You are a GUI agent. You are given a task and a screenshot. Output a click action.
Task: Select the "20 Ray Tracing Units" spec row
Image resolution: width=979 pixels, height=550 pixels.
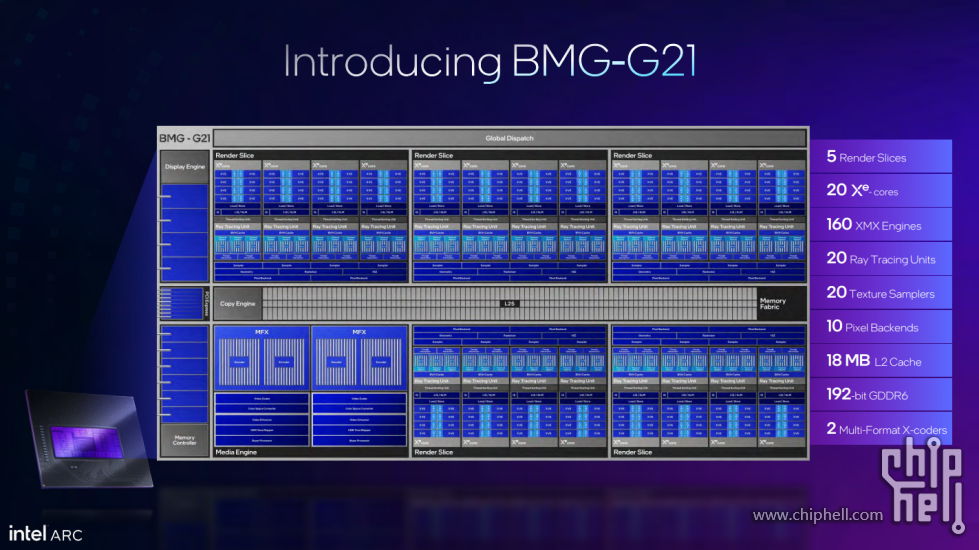point(881,258)
